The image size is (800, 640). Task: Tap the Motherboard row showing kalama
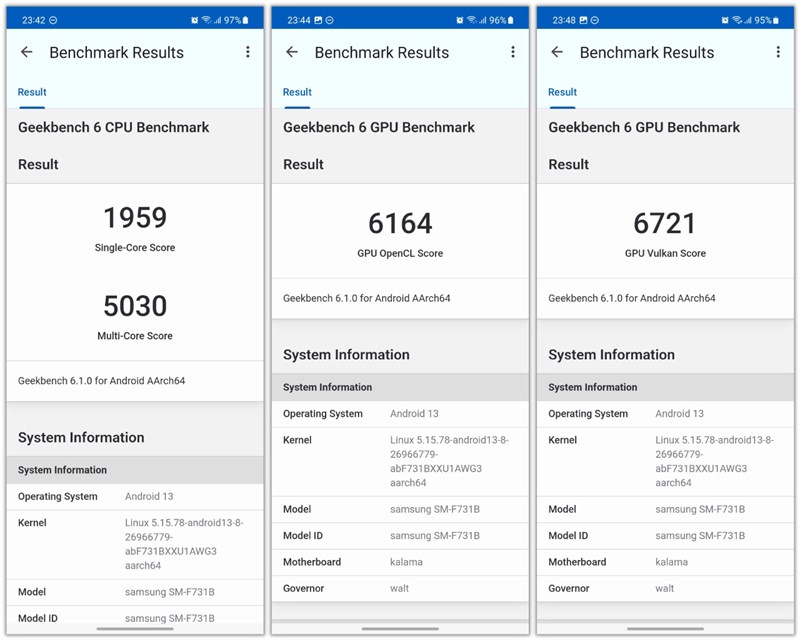click(400, 562)
